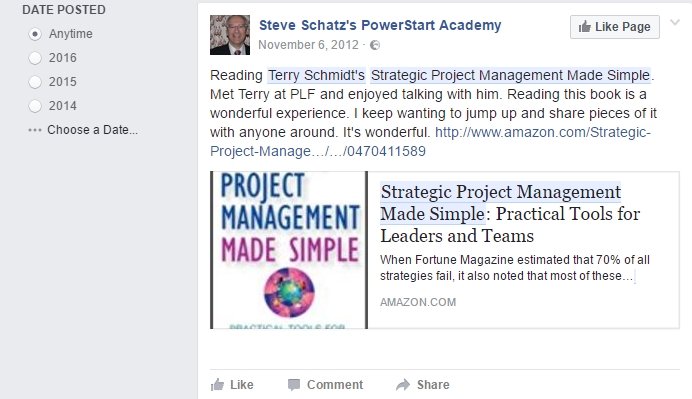This screenshot has height=399, width=692.
Task: Click the three-dots icon beside Choose a Date
Action: (35, 130)
